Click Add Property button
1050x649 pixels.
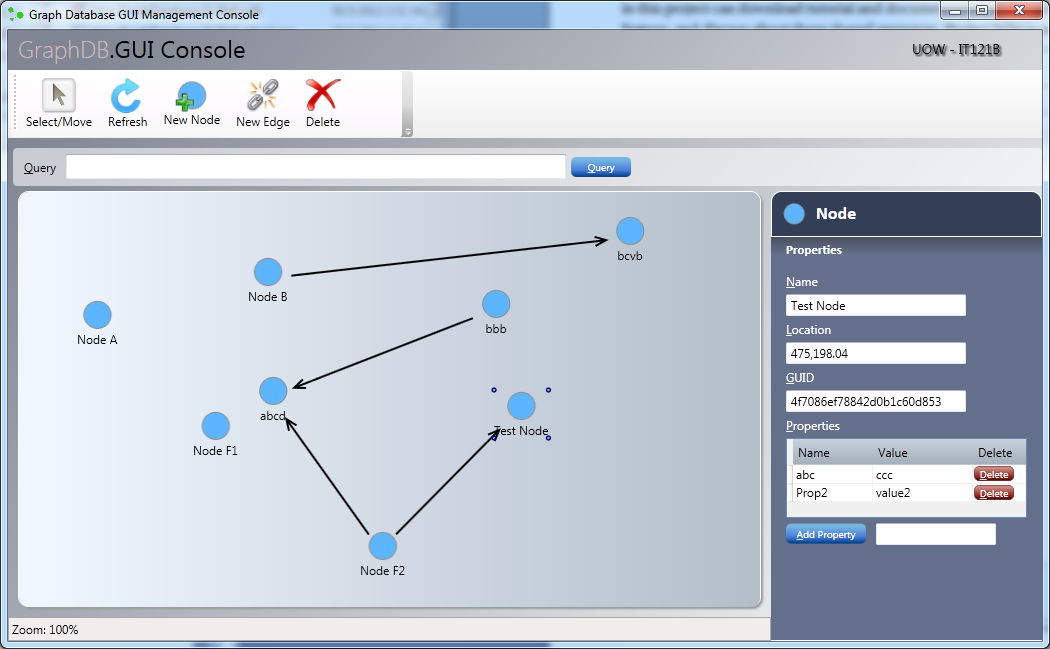click(825, 533)
